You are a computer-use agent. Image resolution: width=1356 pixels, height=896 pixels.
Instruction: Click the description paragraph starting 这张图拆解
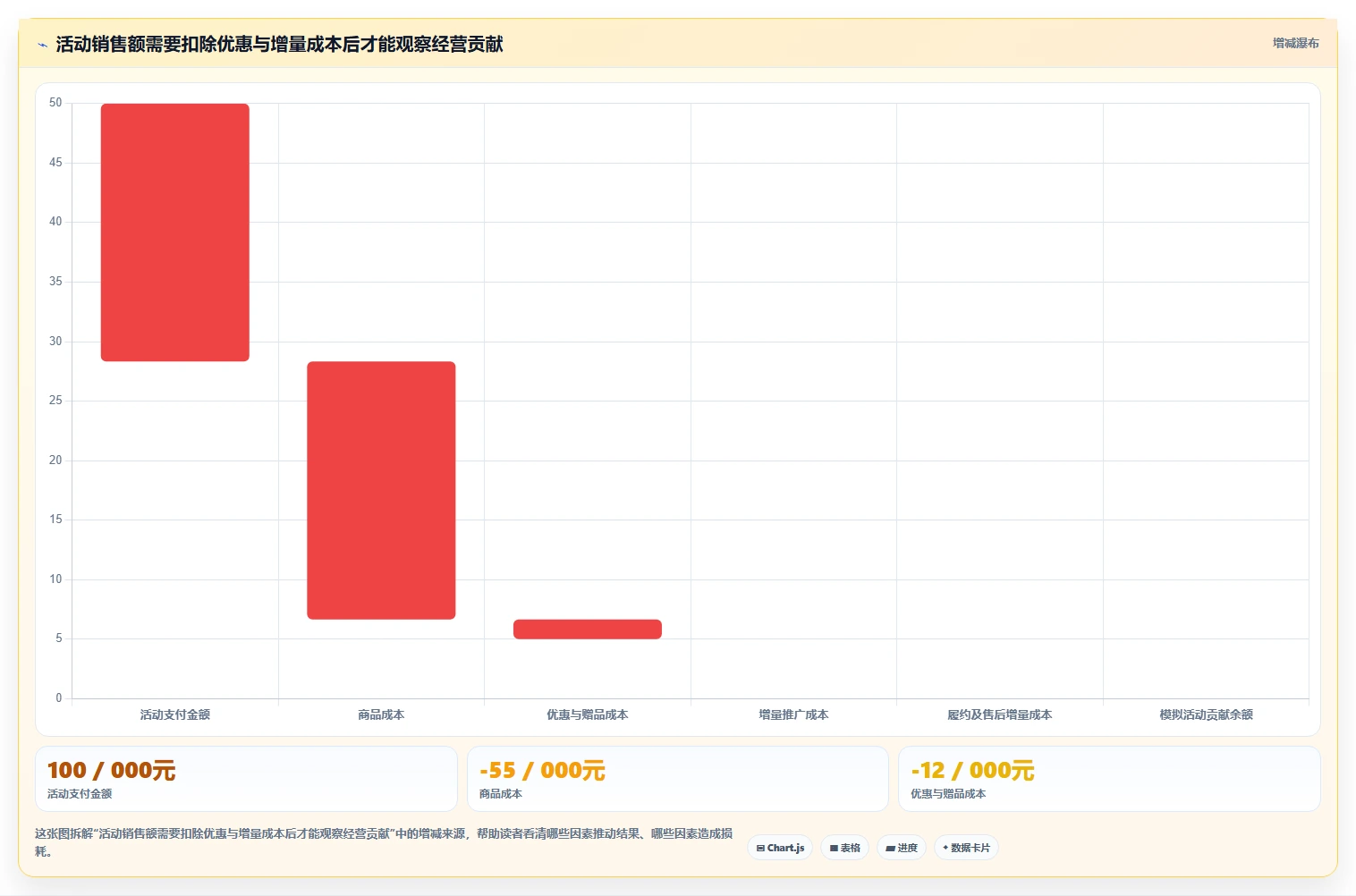pyautogui.click(x=384, y=841)
